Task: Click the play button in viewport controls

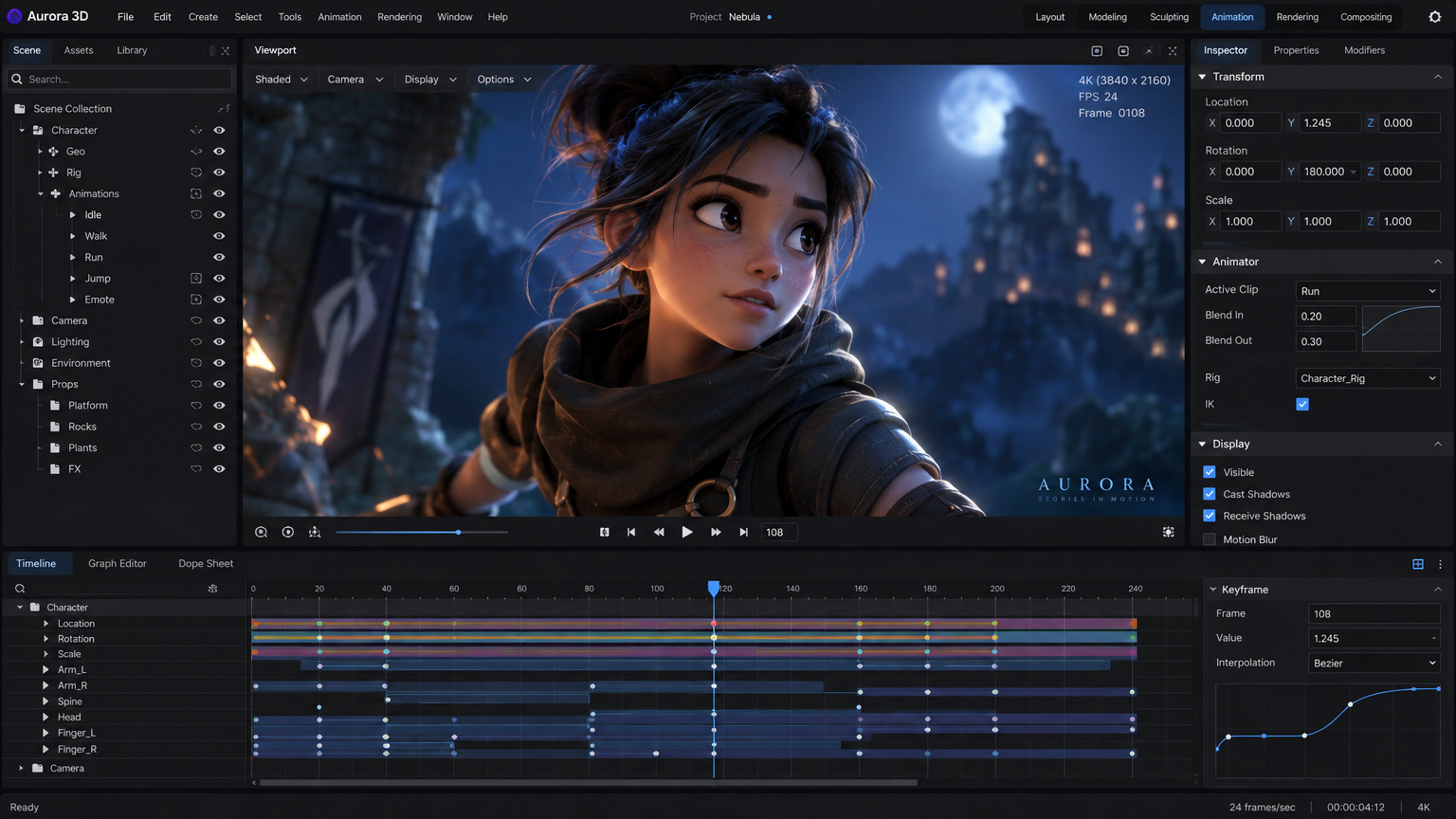Action: coord(687,532)
